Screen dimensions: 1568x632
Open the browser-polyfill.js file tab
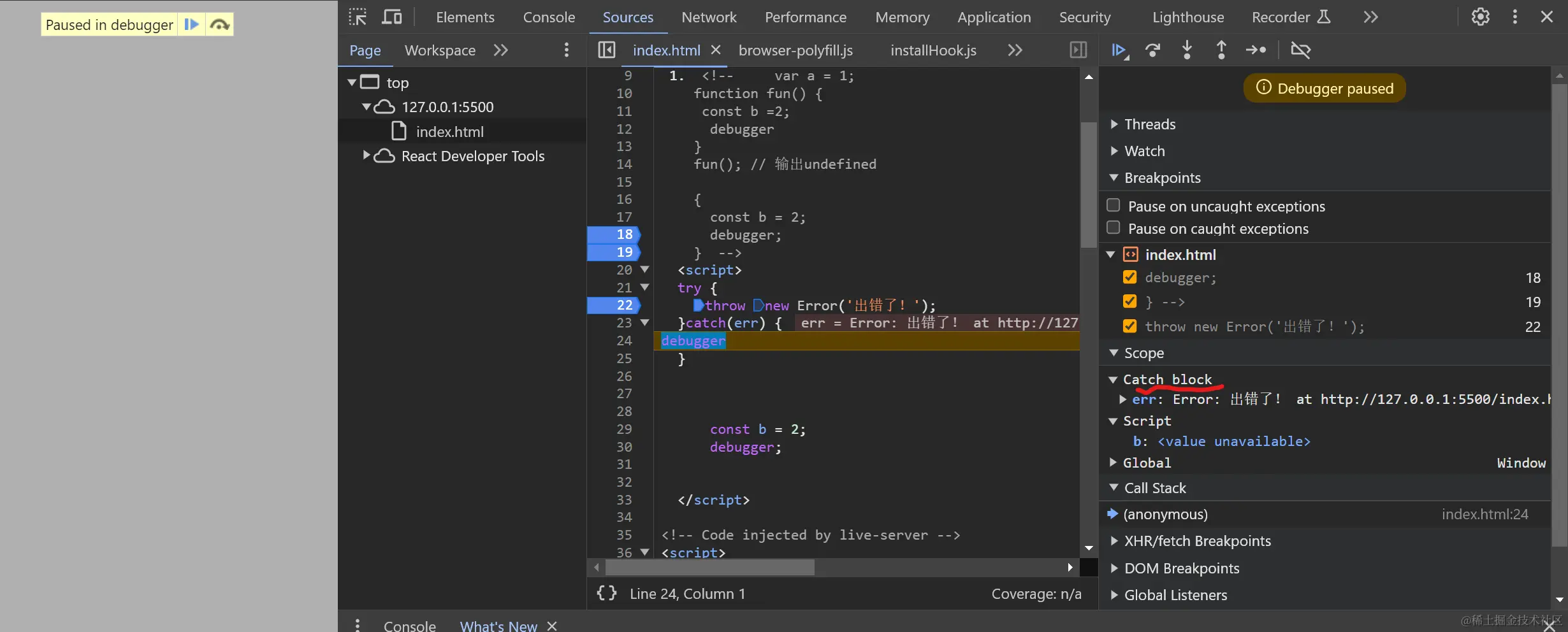click(x=795, y=50)
